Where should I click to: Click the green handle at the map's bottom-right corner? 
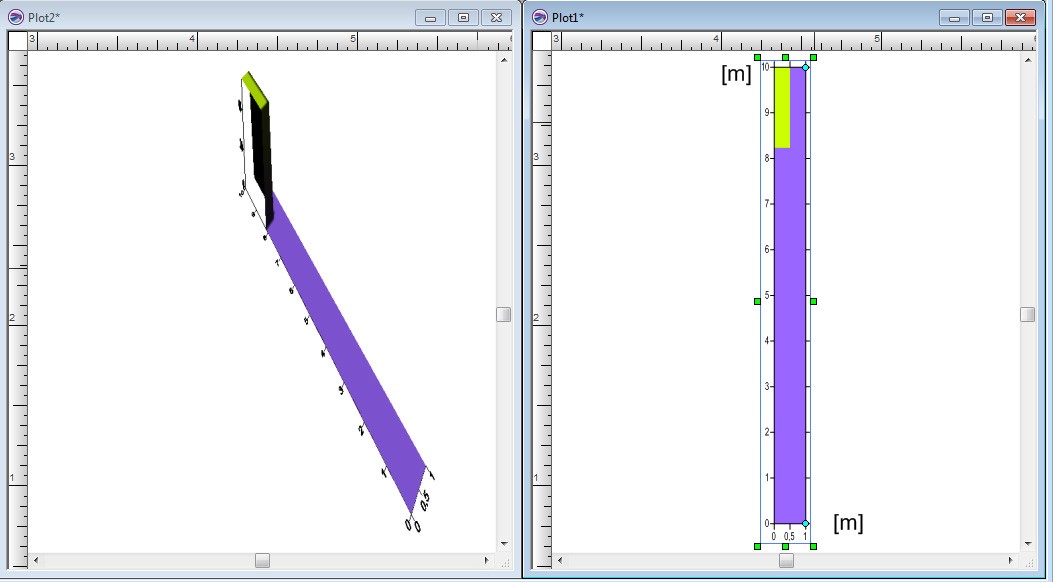point(814,546)
